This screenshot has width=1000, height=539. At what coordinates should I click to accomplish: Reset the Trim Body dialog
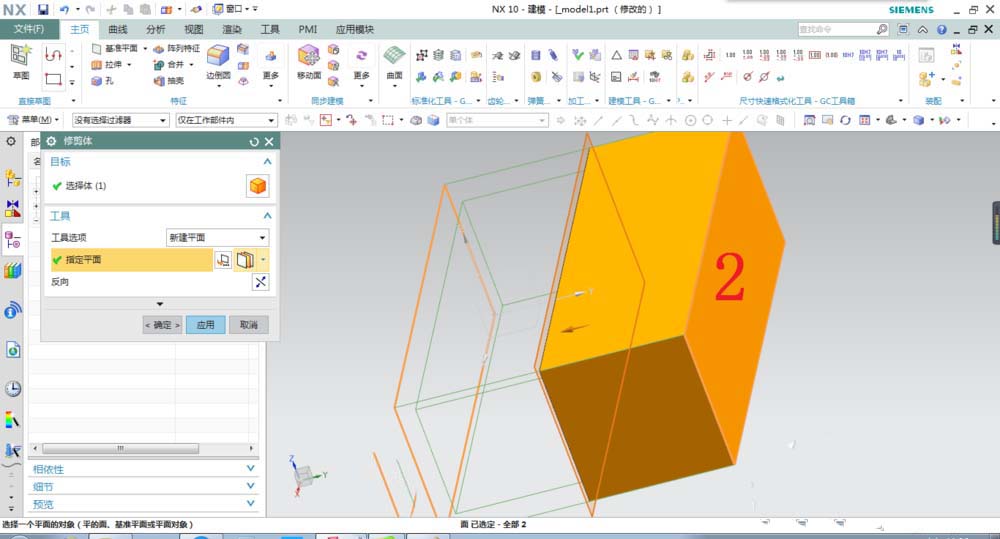254,142
